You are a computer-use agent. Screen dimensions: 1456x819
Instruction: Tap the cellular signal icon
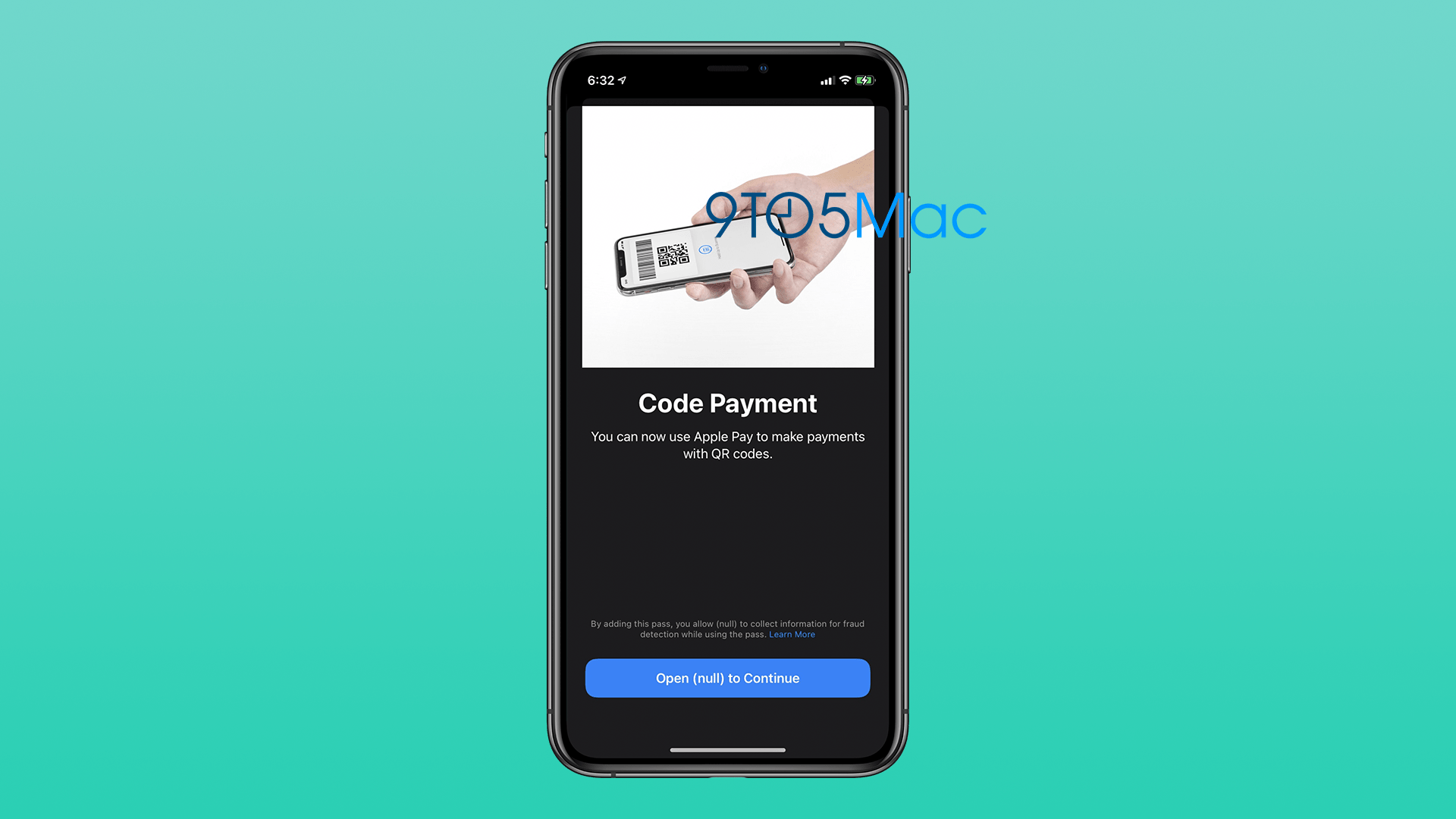pyautogui.click(x=820, y=80)
